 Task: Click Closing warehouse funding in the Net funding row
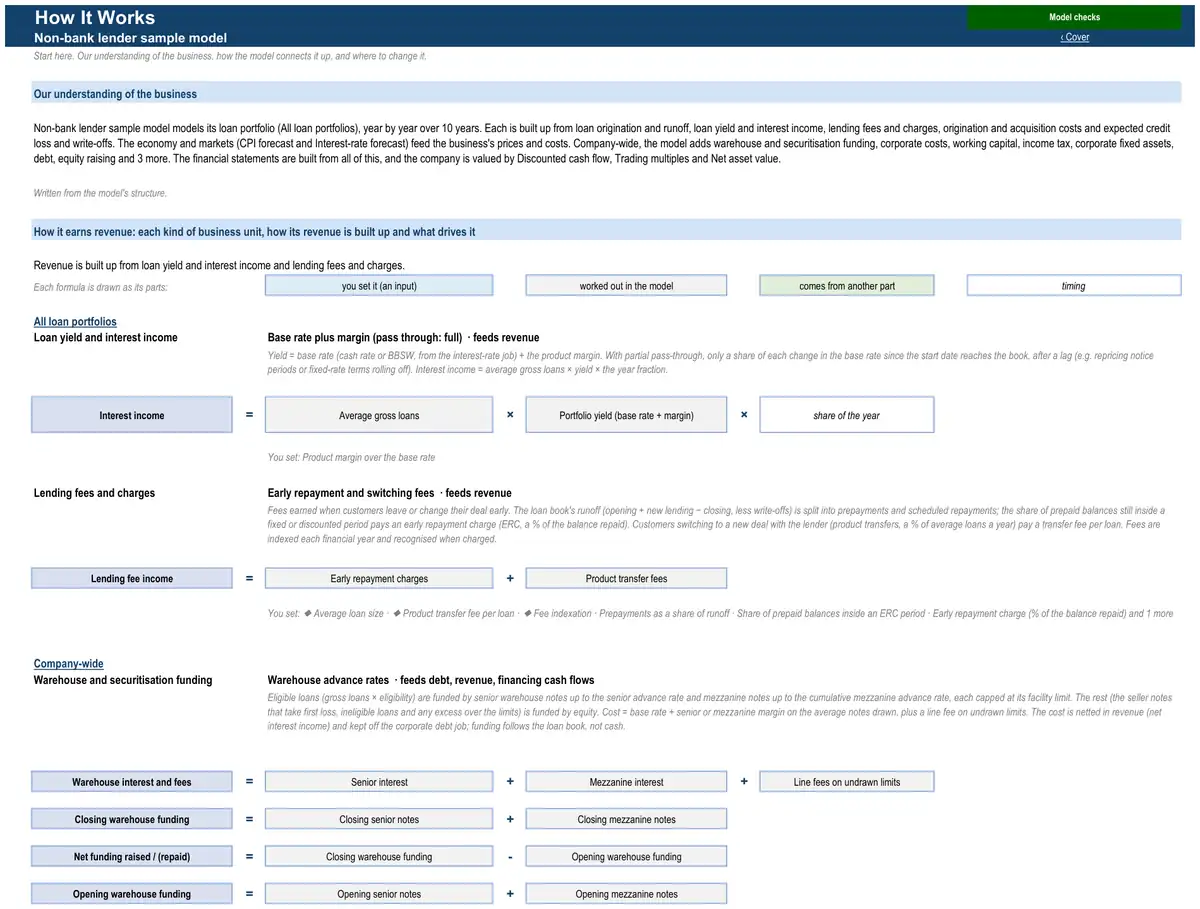coord(379,856)
